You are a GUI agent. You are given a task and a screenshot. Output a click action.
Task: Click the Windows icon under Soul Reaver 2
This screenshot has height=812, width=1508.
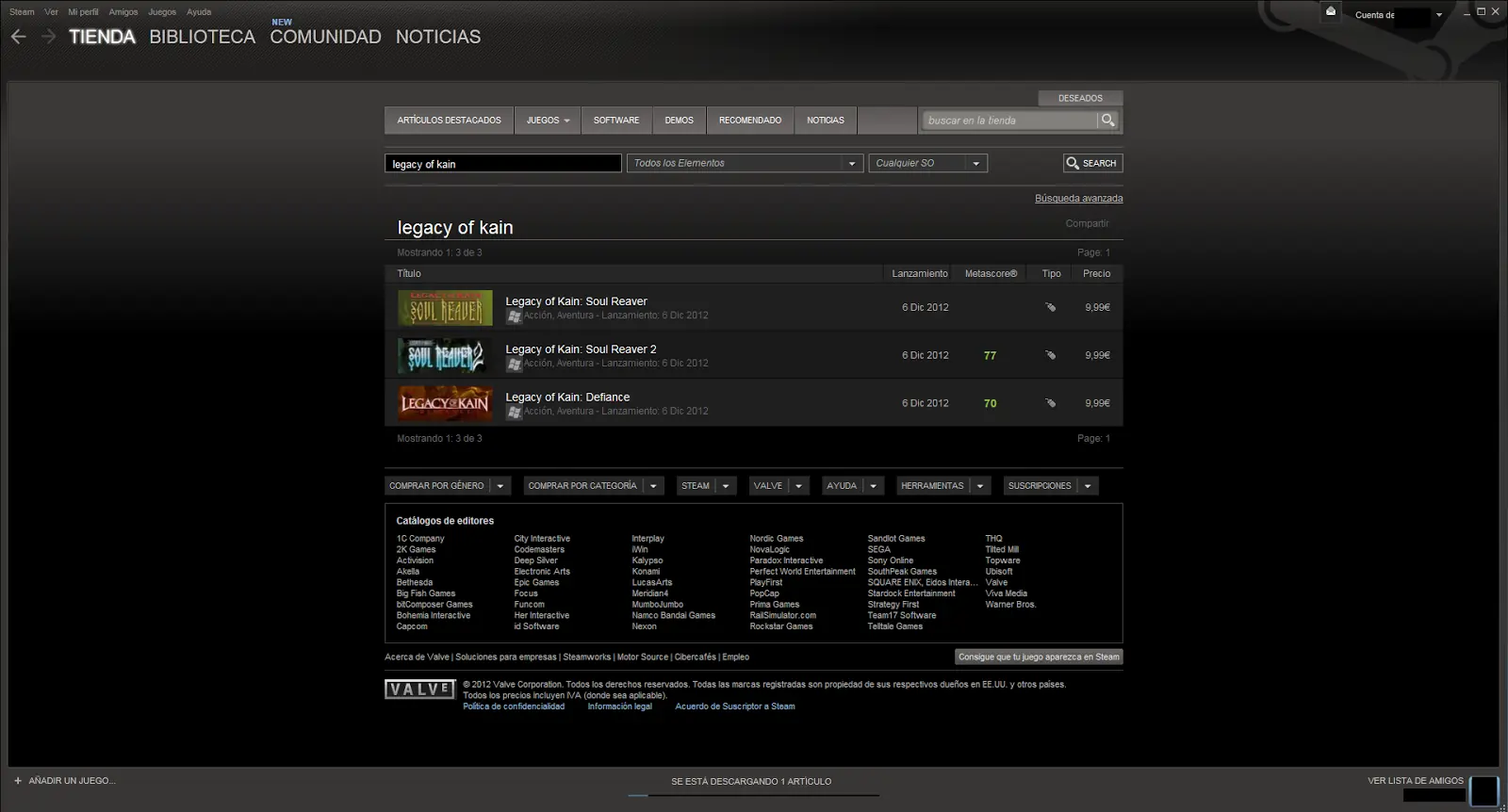(x=514, y=365)
